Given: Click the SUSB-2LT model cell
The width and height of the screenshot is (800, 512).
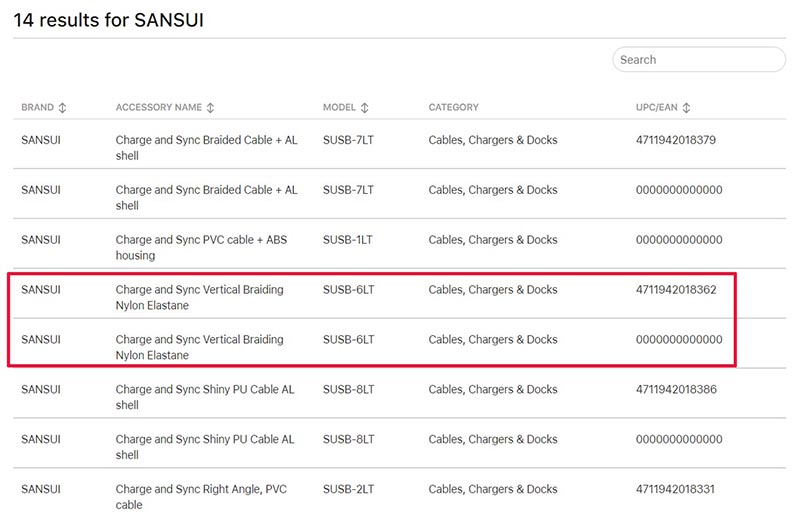Looking at the screenshot, I should point(348,489).
